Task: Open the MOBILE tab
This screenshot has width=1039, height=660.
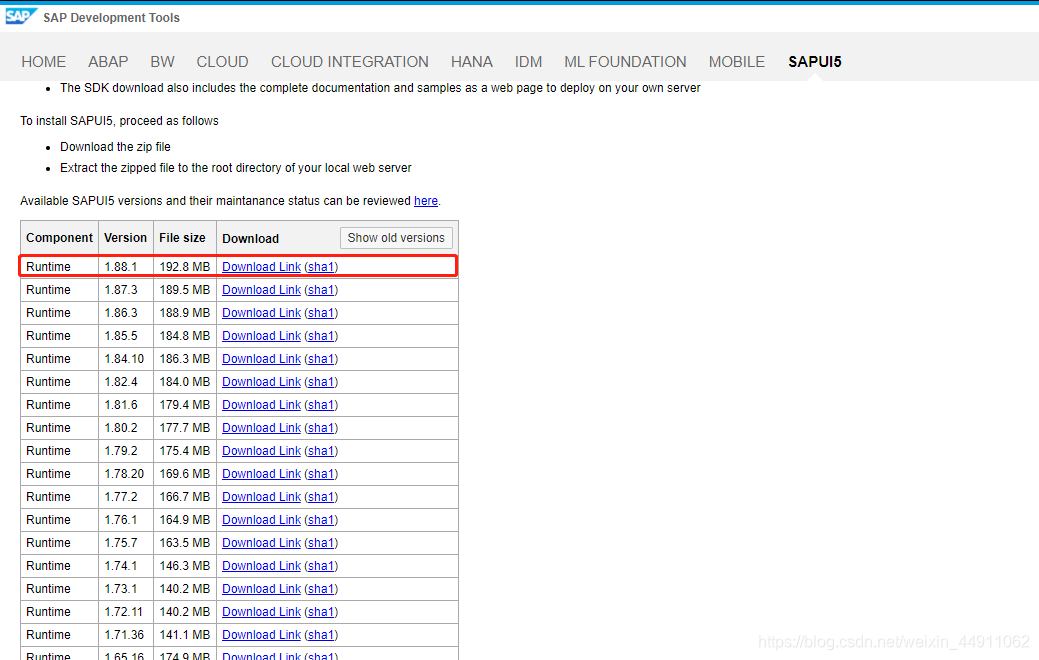Action: click(x=737, y=62)
